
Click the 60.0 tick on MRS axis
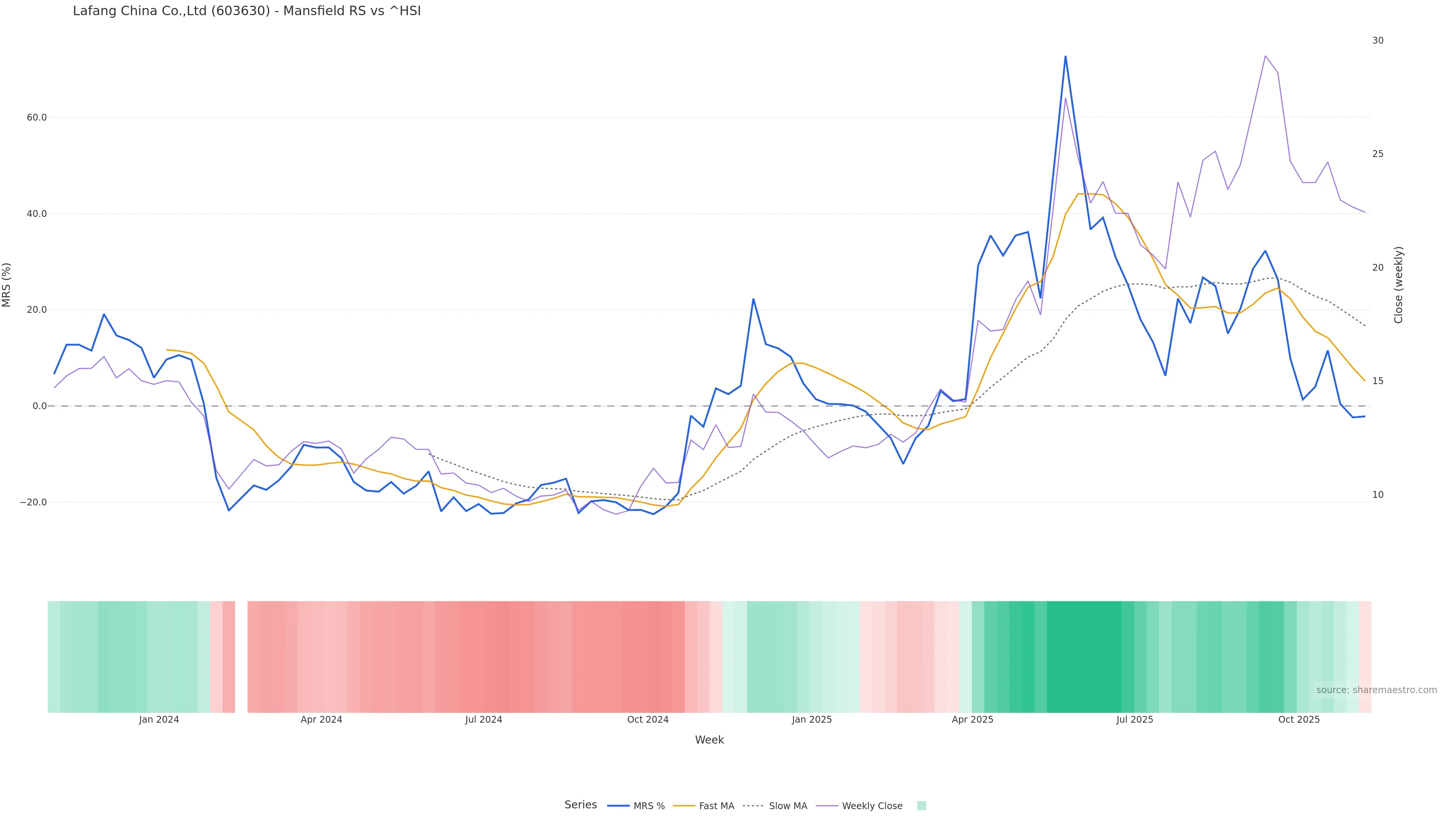pos(37,118)
